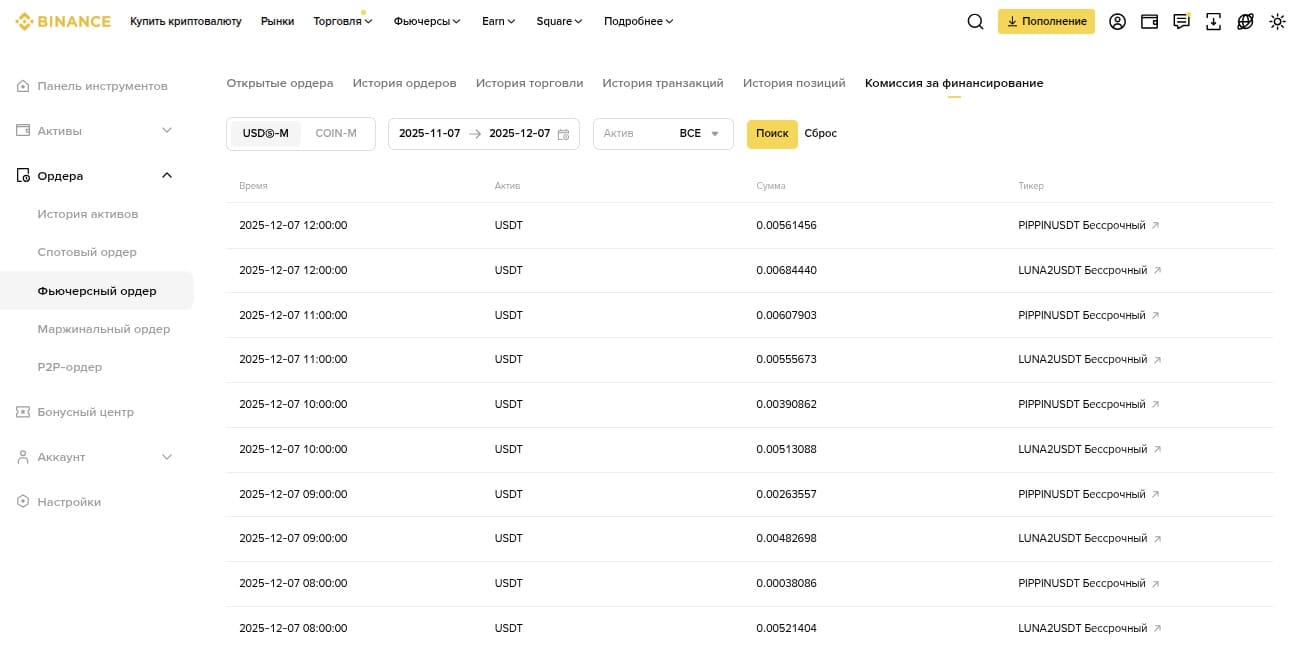This screenshot has width=1304, height=648.
Task: Toggle the light theme sun icon
Action: pos(1277,21)
